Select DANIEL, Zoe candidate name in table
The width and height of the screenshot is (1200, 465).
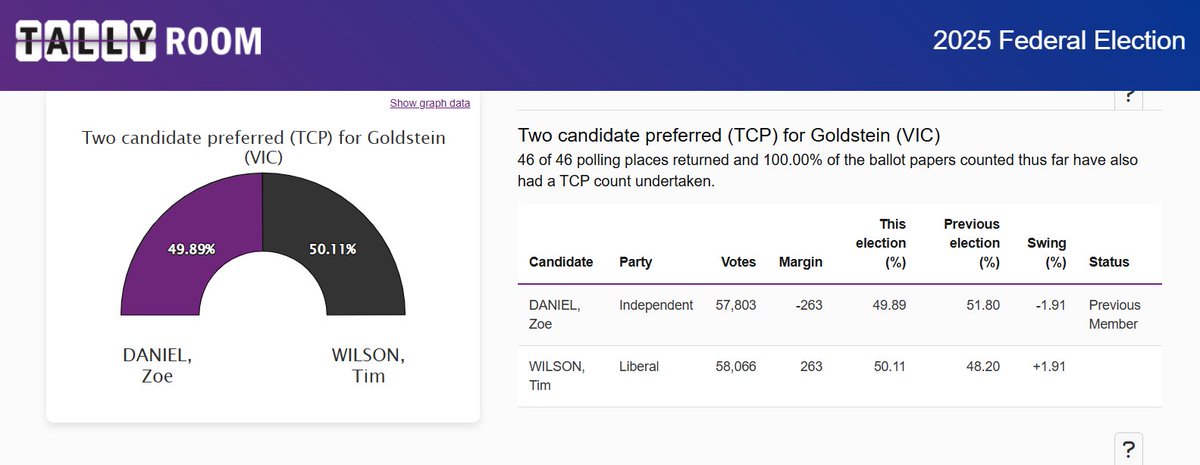point(554,314)
